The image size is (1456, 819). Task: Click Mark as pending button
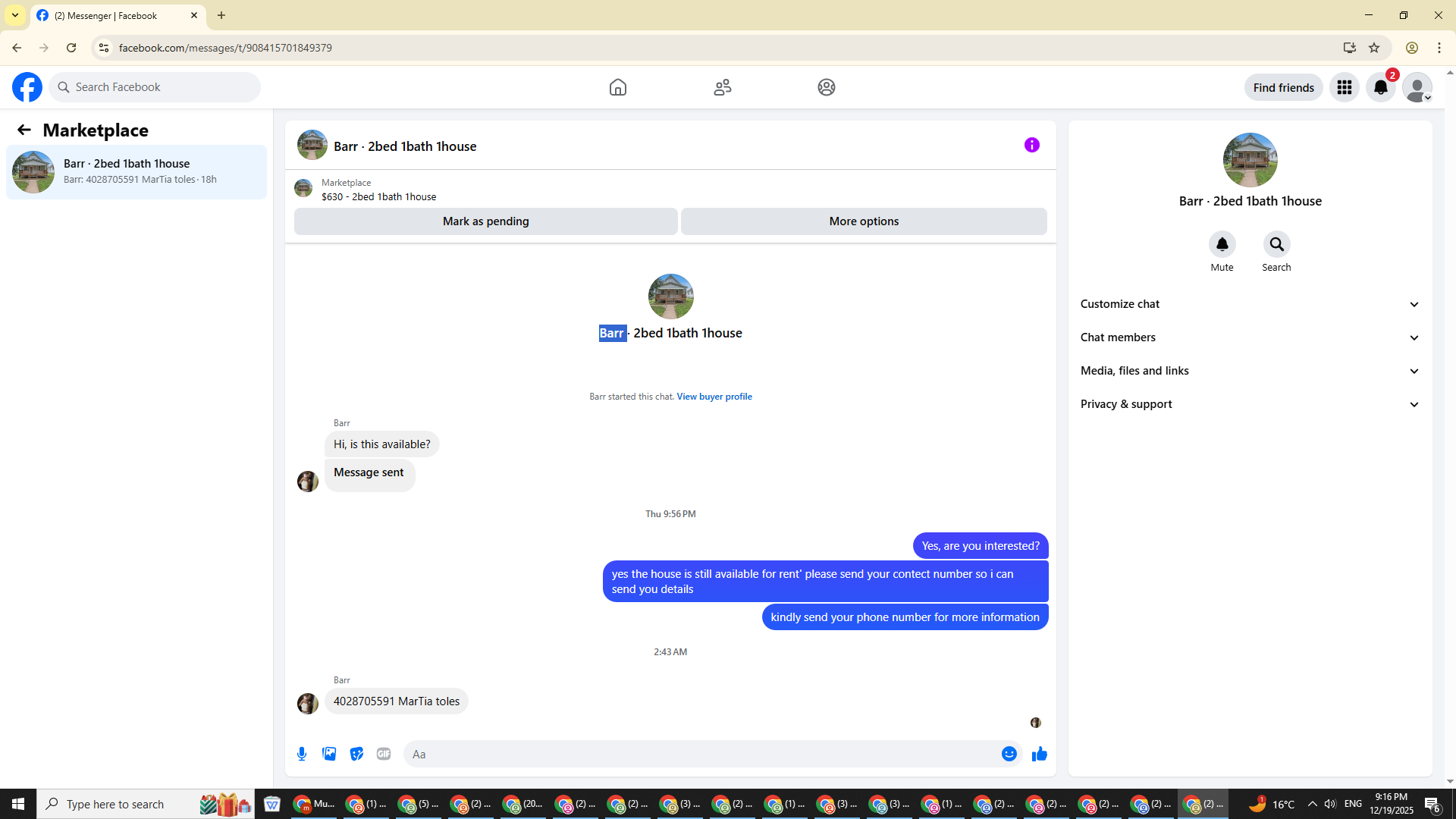click(485, 221)
